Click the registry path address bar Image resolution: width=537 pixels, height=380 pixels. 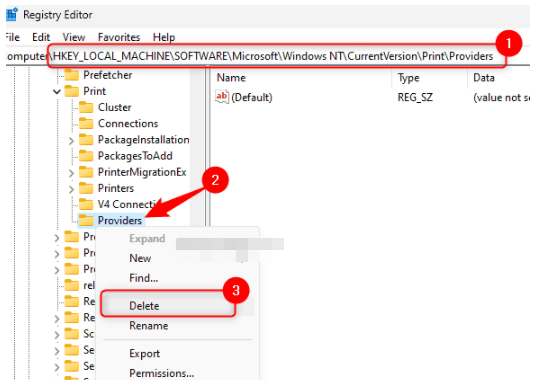pyautogui.click(x=268, y=56)
